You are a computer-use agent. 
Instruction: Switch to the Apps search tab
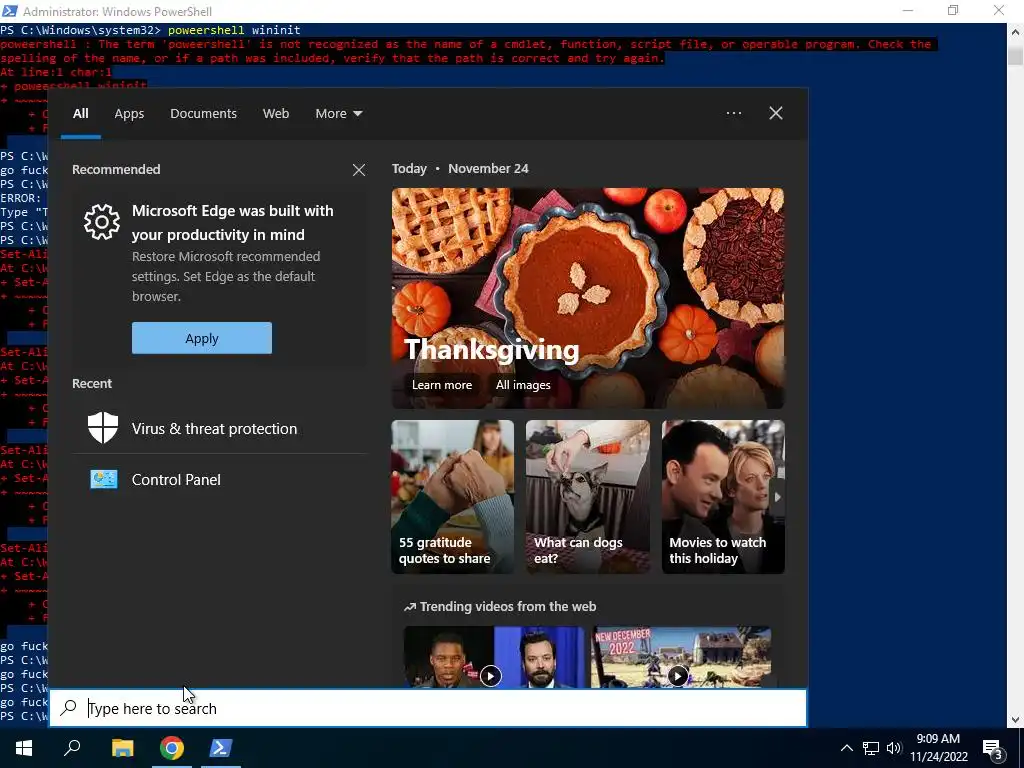129,114
